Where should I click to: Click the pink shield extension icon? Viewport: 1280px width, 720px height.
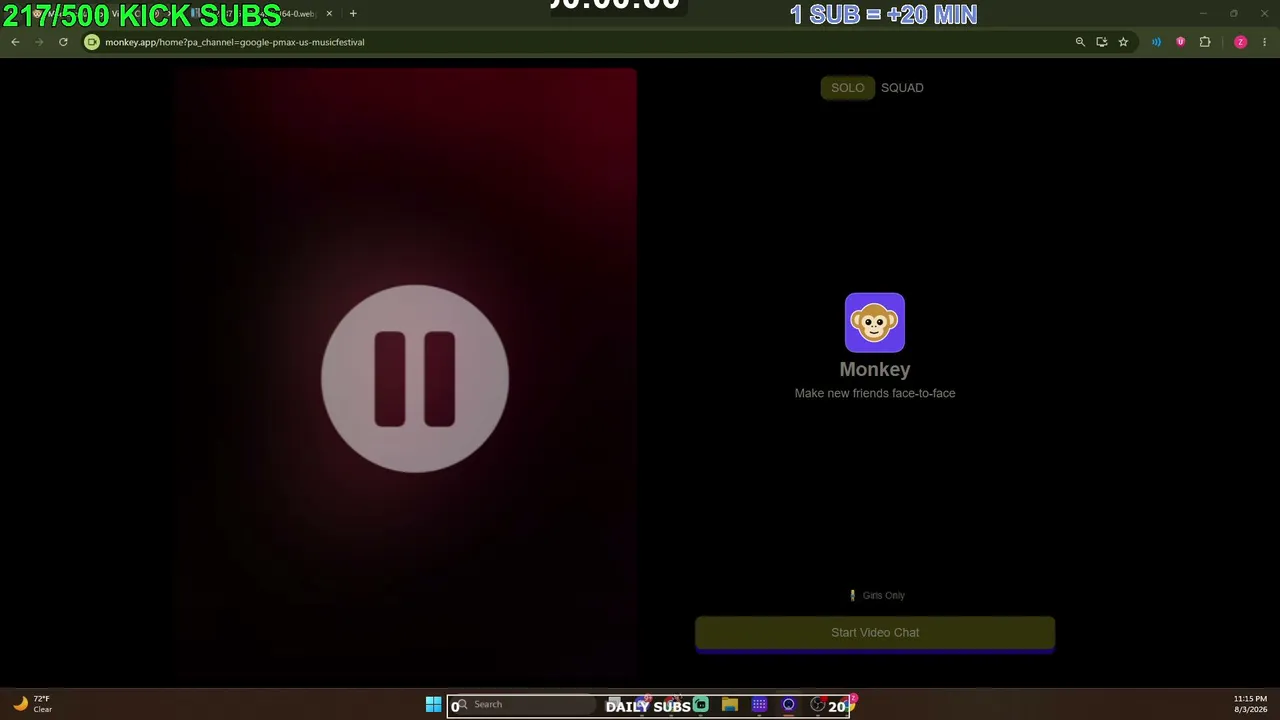coord(1181,42)
